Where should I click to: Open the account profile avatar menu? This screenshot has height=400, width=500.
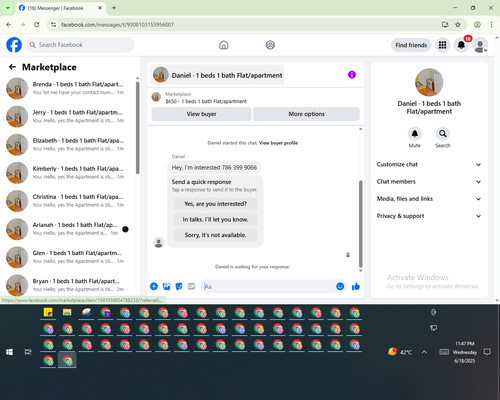[480, 45]
